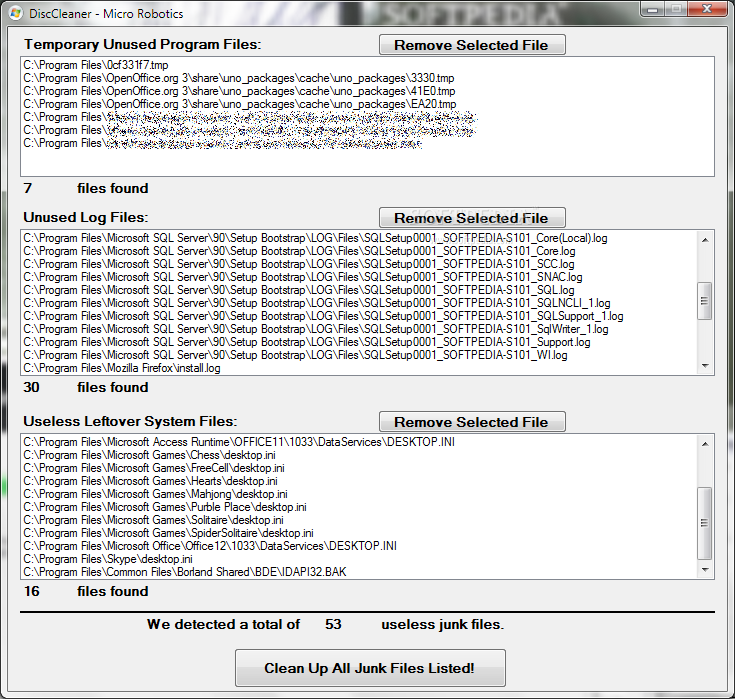Viewport: 735px width, 699px height.
Task: Select the Chess desktop.ini entry
Action: point(152,455)
